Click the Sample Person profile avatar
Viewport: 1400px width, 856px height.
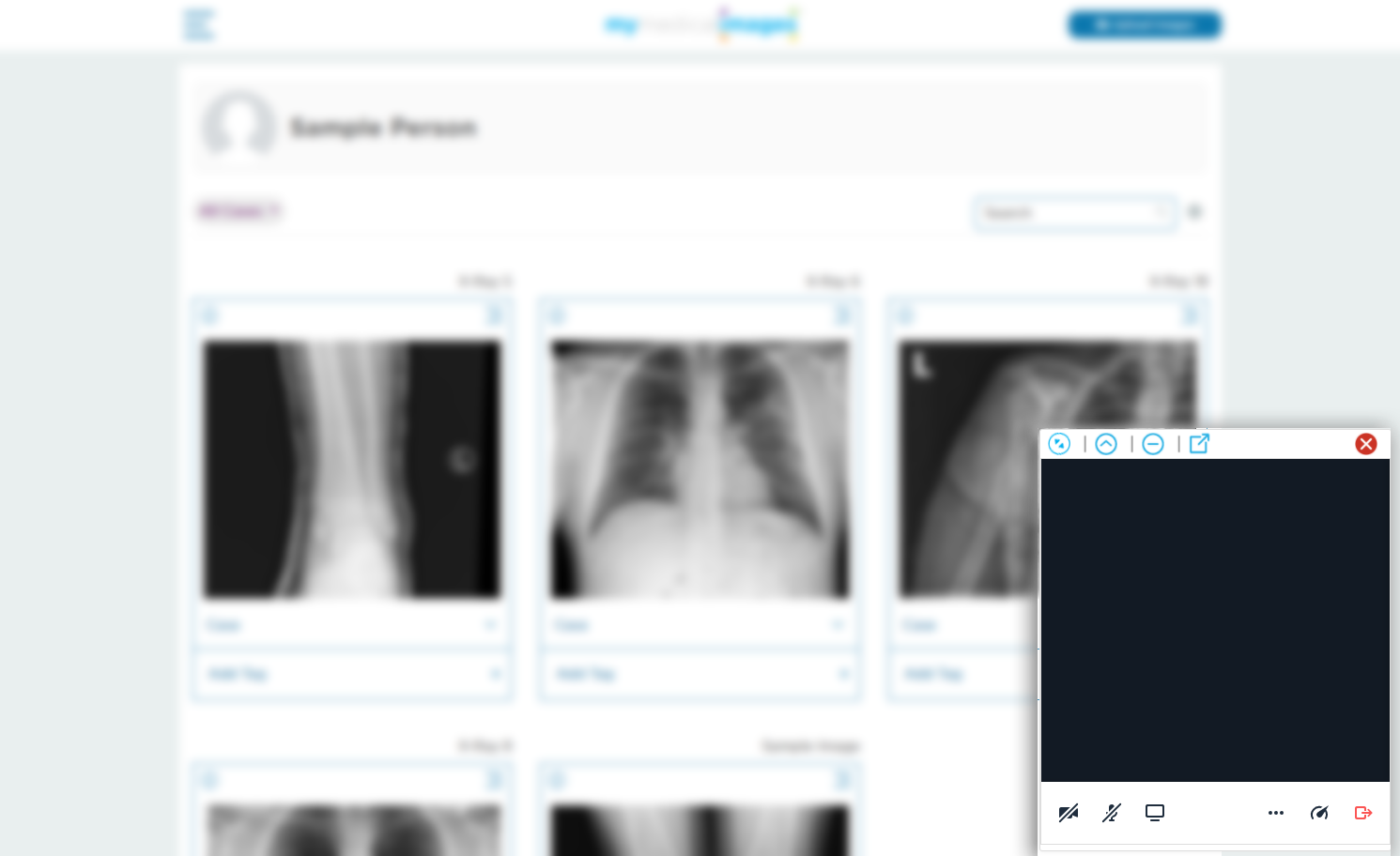(238, 127)
